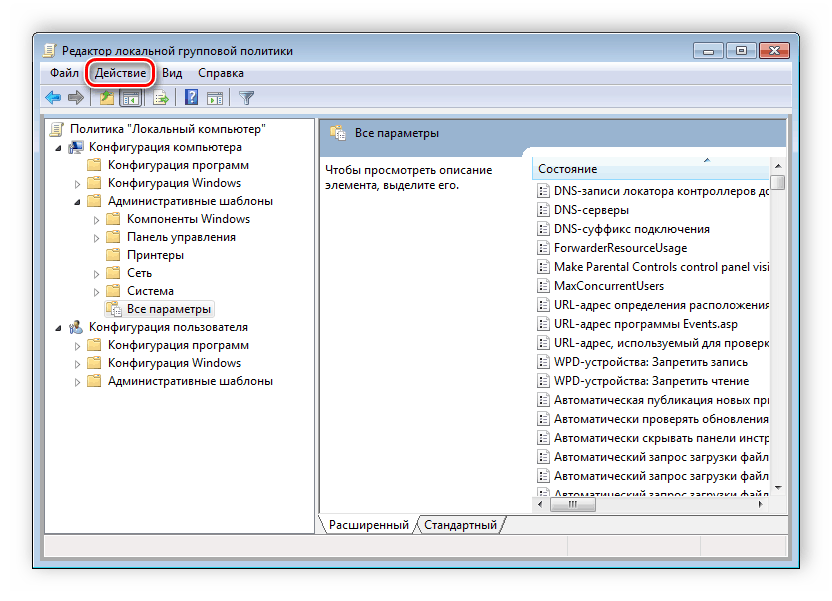Go up one level with folder-arrow icon
The width and height of the screenshot is (832, 601).
[107, 98]
